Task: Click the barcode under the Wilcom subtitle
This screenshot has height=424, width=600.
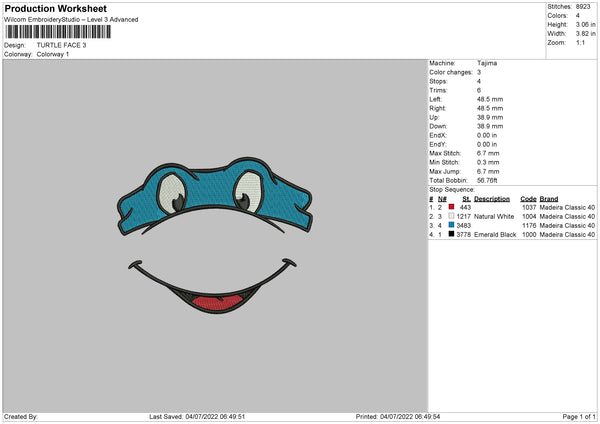Action: pos(58,32)
